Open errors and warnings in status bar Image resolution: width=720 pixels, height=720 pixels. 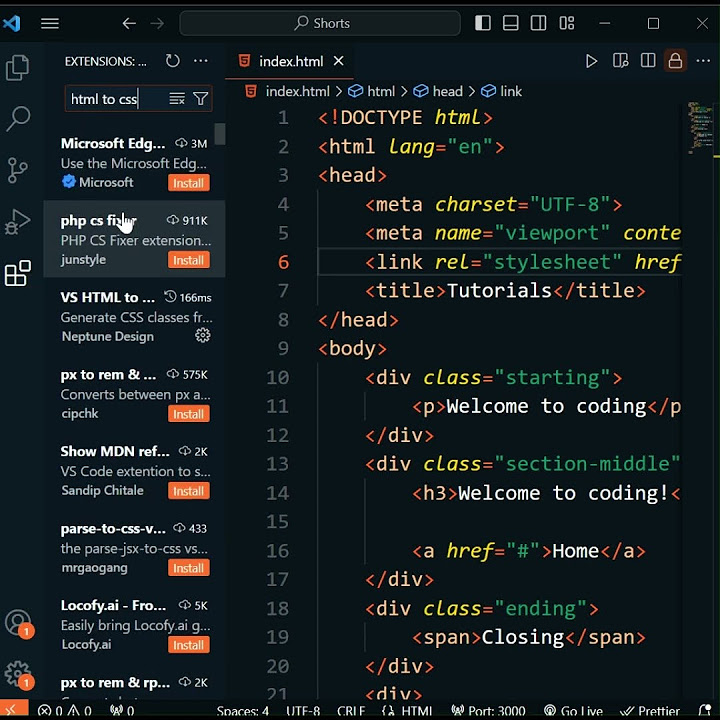tap(64, 711)
